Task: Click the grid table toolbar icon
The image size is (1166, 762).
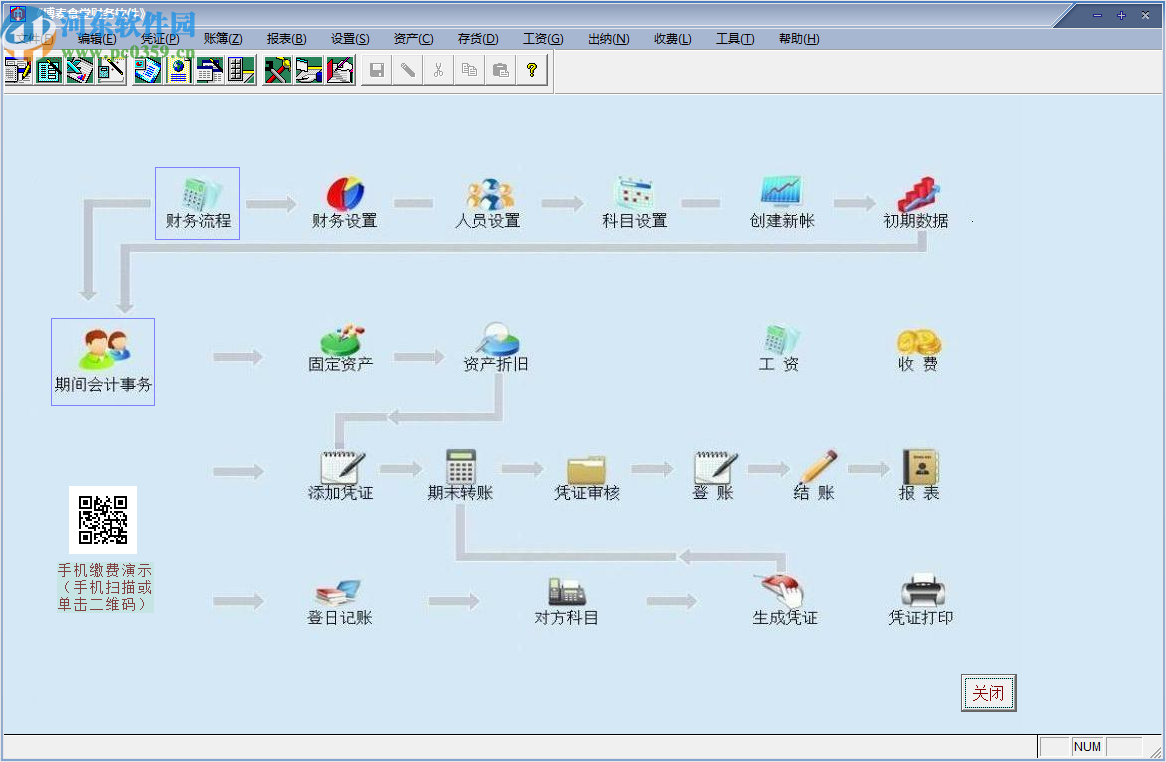Action: click(241, 70)
